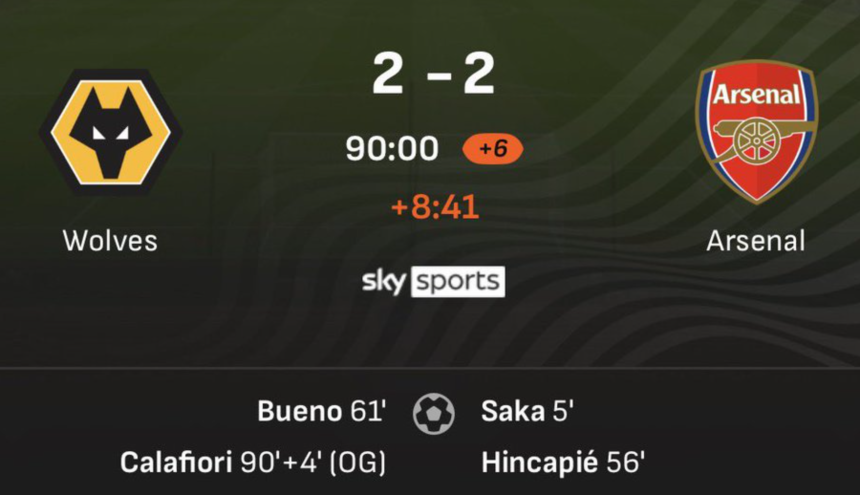This screenshot has height=495, width=860.
Task: Click the Arsenal score digit on the right
Action: tap(479, 73)
